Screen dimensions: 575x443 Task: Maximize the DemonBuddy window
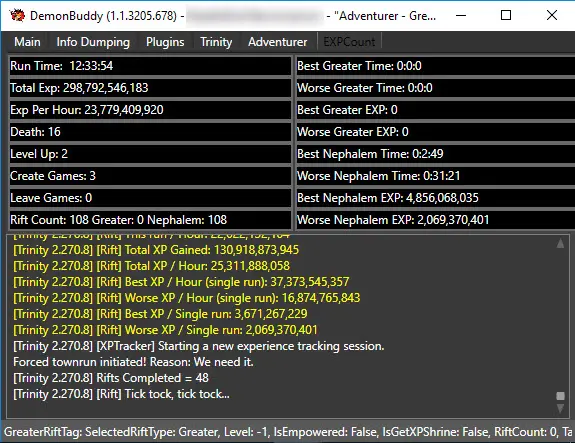[x=506, y=15]
